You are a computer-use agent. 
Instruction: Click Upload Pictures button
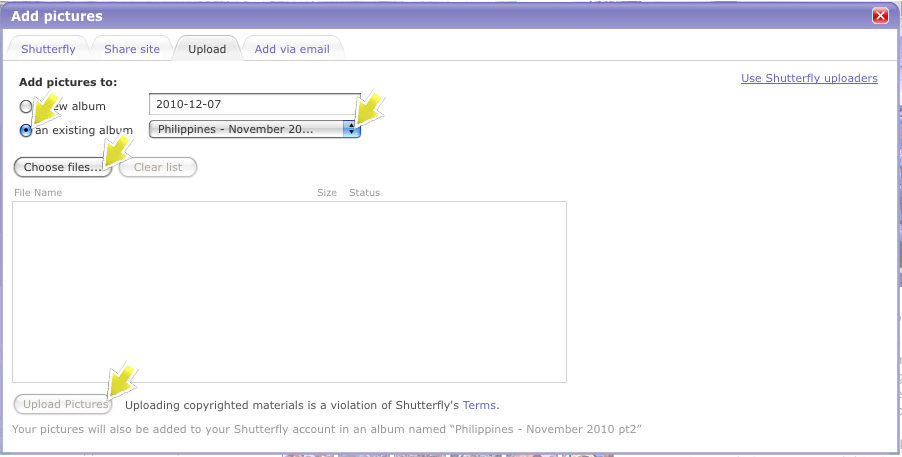click(63, 404)
